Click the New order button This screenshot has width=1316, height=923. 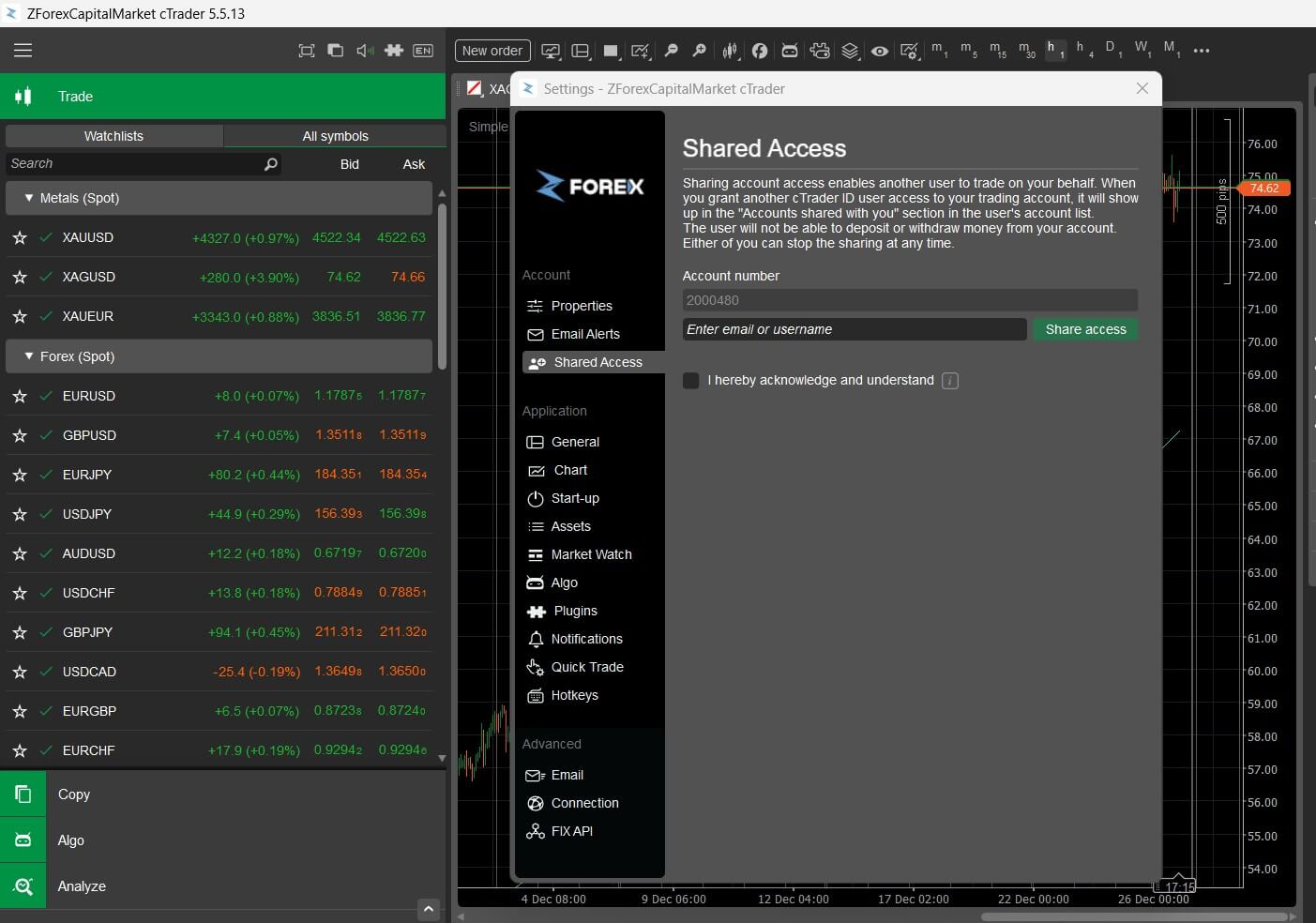[492, 51]
